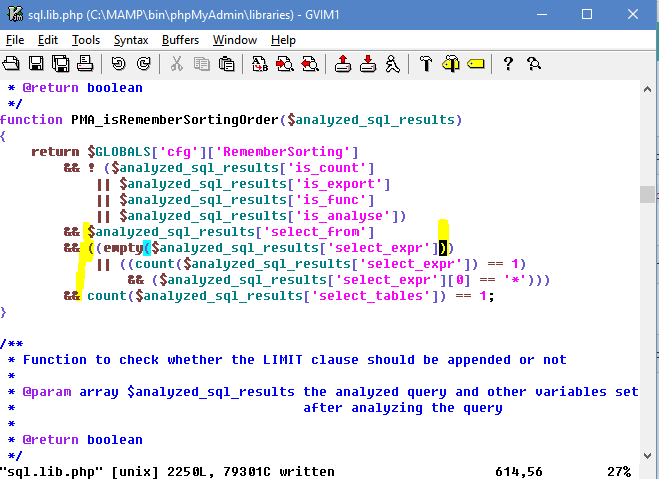The image size is (659, 479).
Task: Maximize the GVIM1 window
Action: point(587,14)
